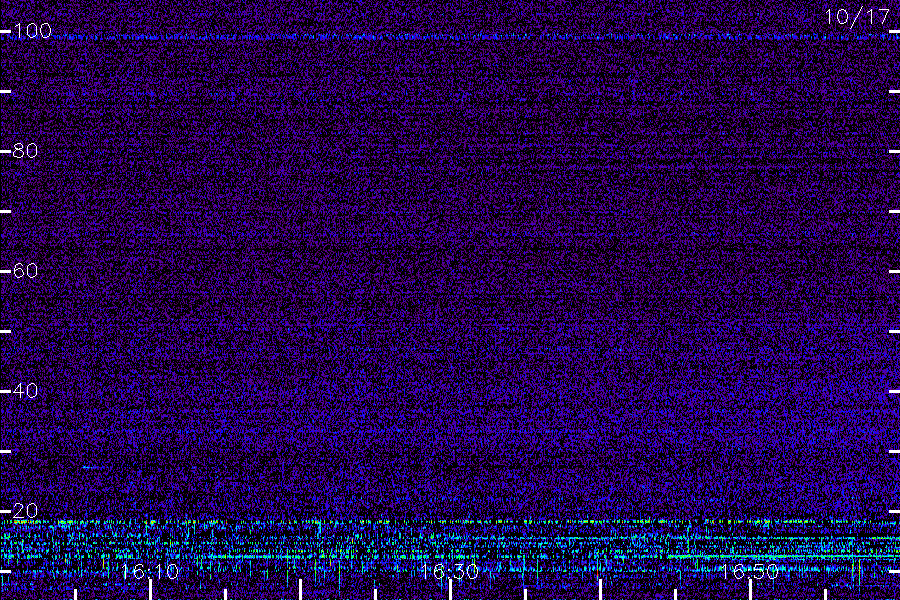This screenshot has height=600, width=900.
Task: Click the 100 frequency axis label
Action: point(32,30)
